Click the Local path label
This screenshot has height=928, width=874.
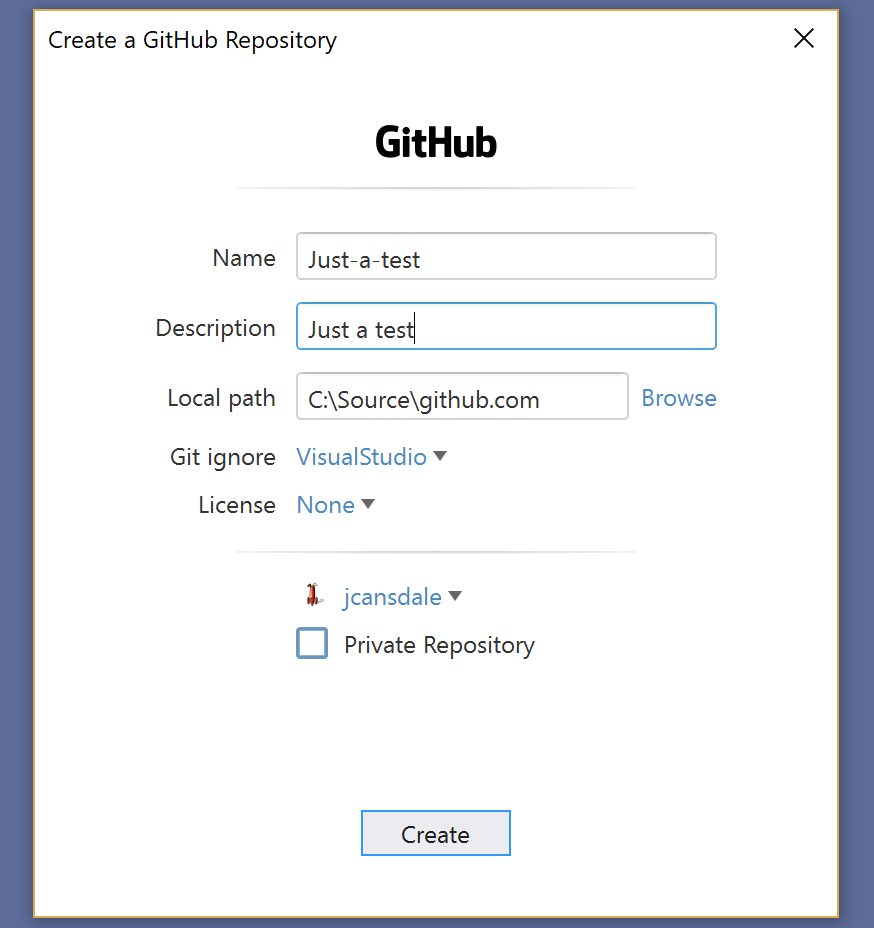click(221, 398)
